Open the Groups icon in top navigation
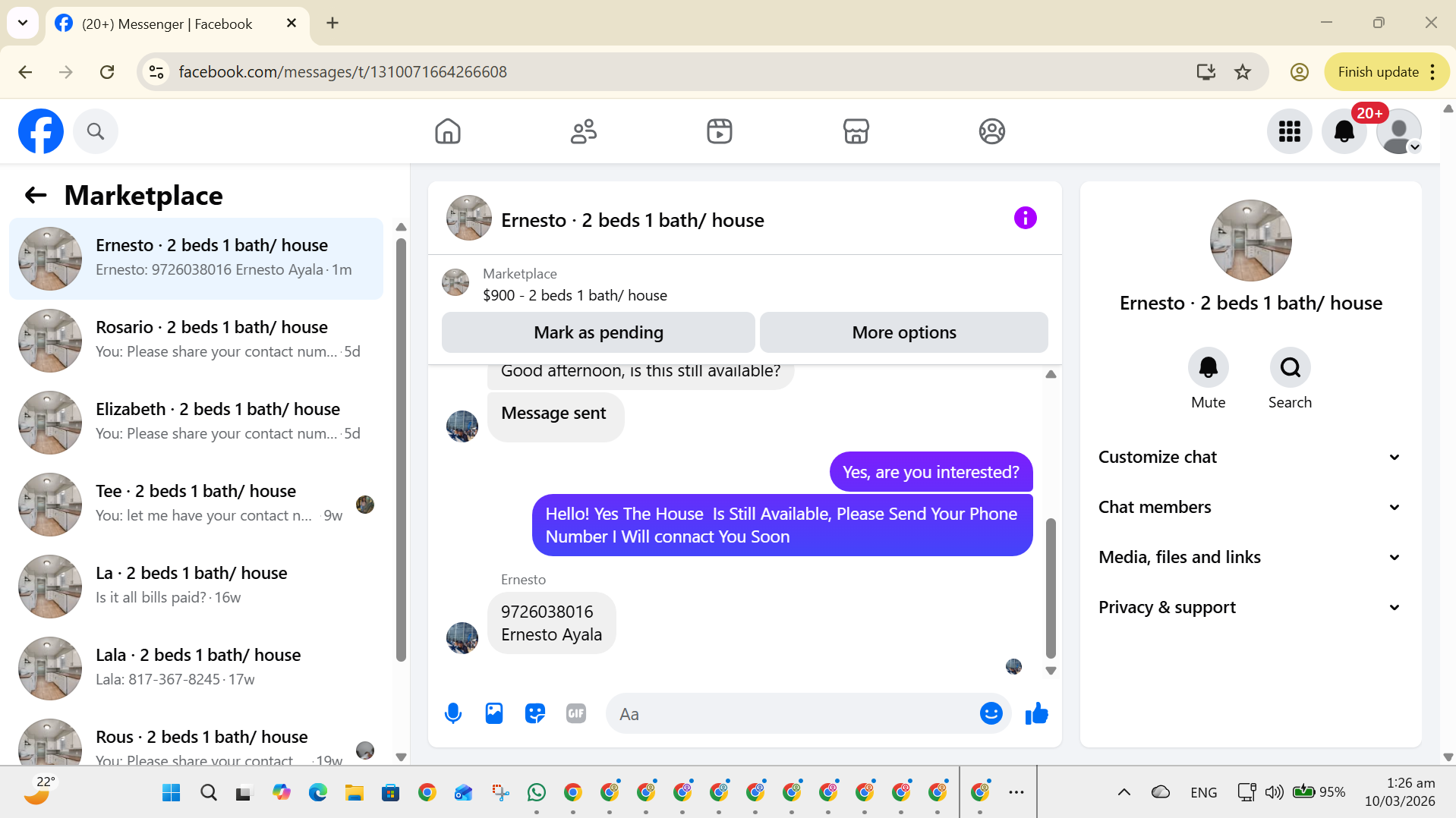Viewport: 1456px width, 818px height. click(991, 131)
